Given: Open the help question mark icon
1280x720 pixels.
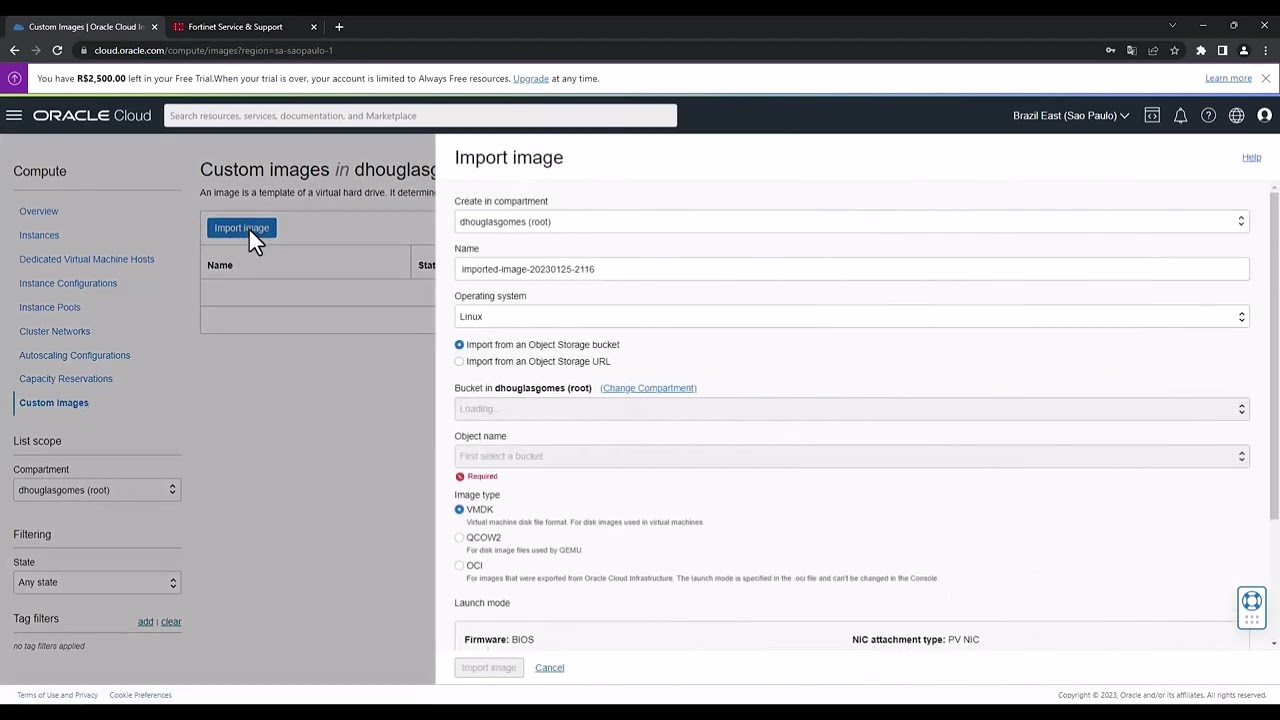Looking at the screenshot, I should (x=1208, y=116).
